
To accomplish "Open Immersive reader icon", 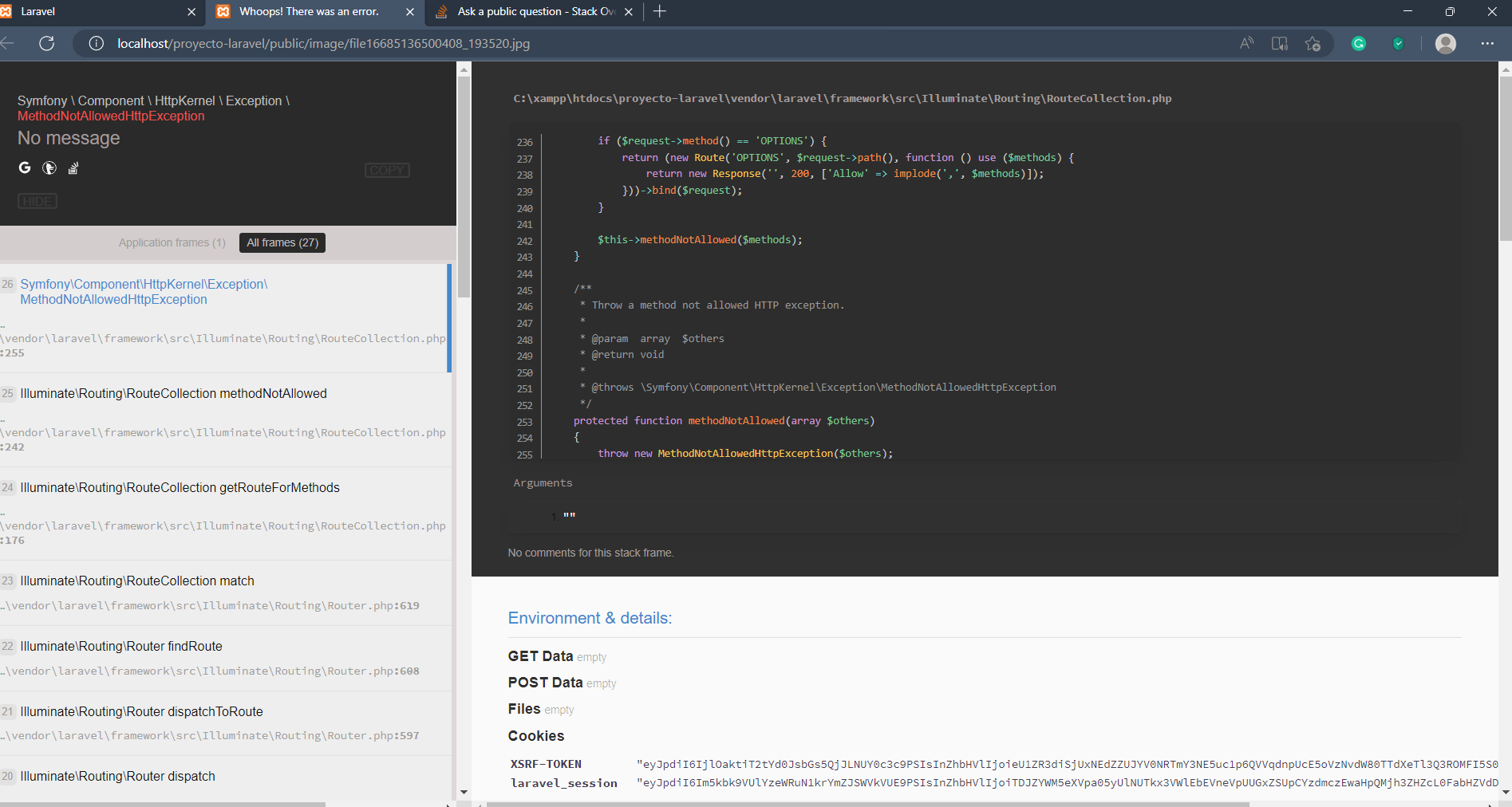I will (x=1280, y=43).
